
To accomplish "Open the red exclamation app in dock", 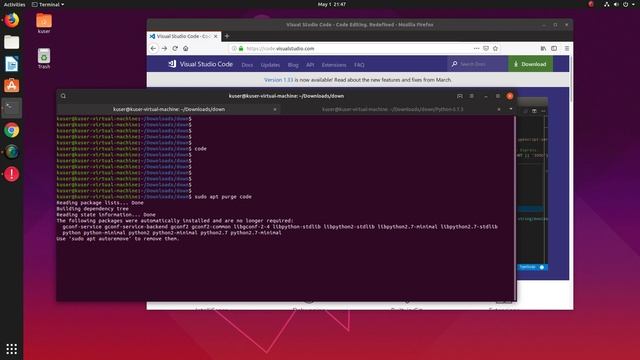I will click(x=11, y=174).
